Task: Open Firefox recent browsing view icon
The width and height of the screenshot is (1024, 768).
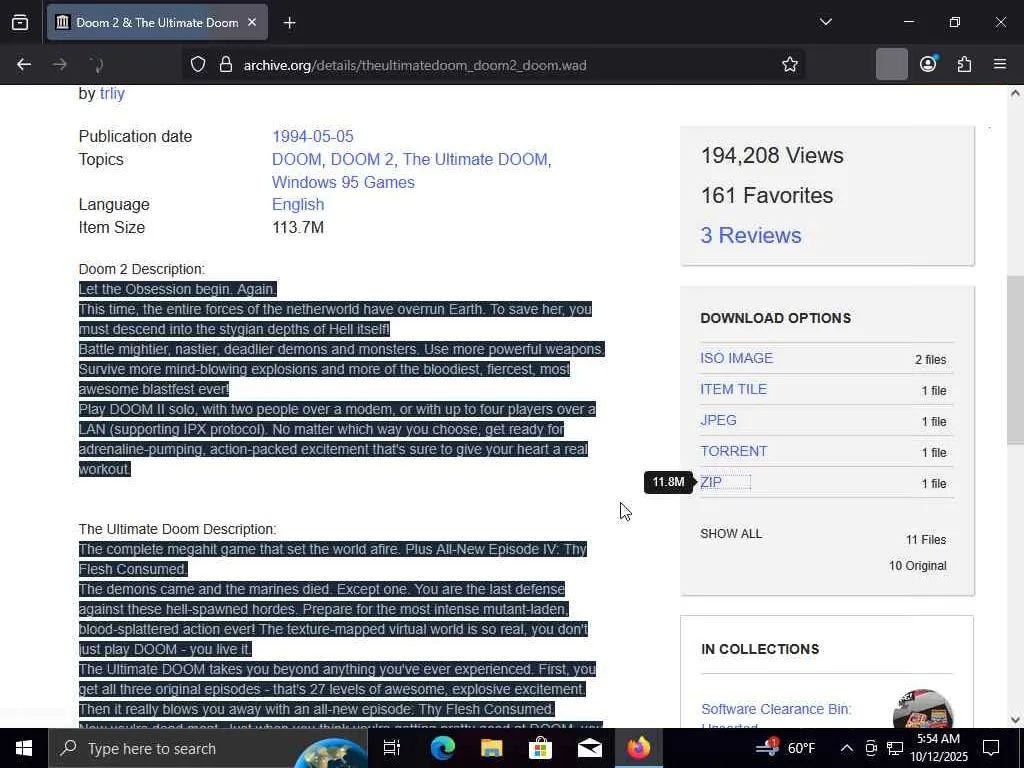Action: coord(20,23)
